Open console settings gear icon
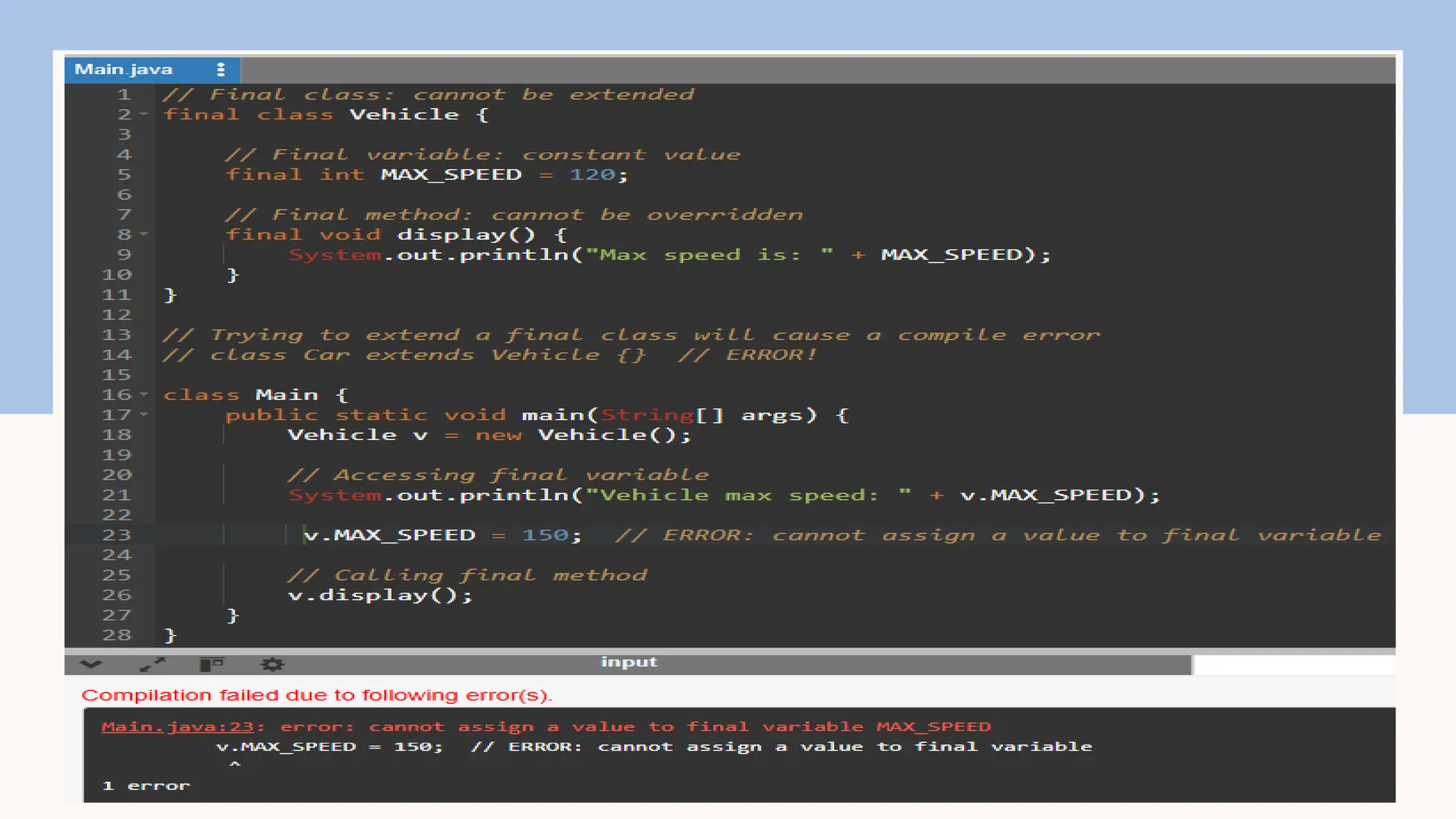The height and width of the screenshot is (819, 1456). coord(272,665)
